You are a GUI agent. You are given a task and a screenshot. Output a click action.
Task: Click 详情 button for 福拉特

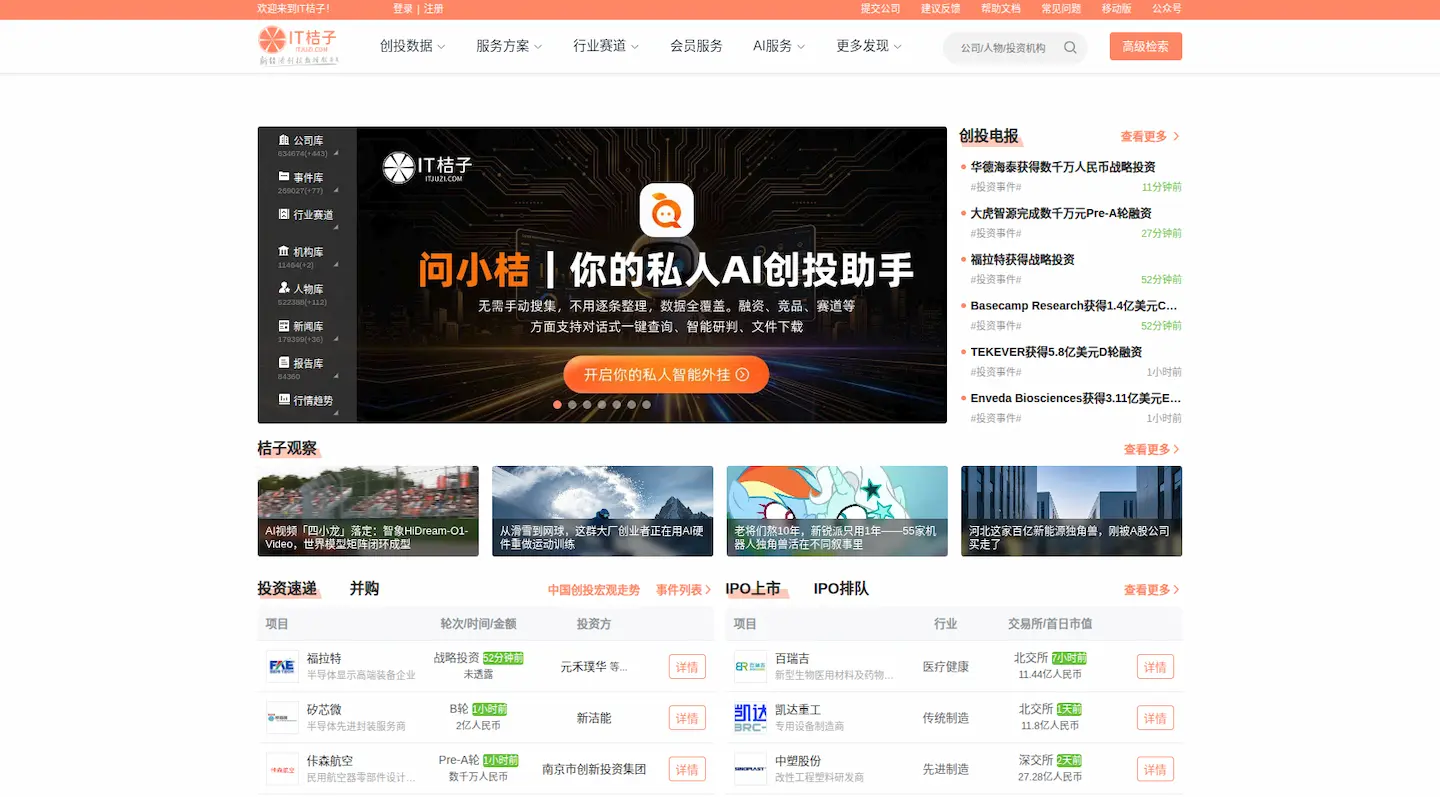(x=687, y=667)
